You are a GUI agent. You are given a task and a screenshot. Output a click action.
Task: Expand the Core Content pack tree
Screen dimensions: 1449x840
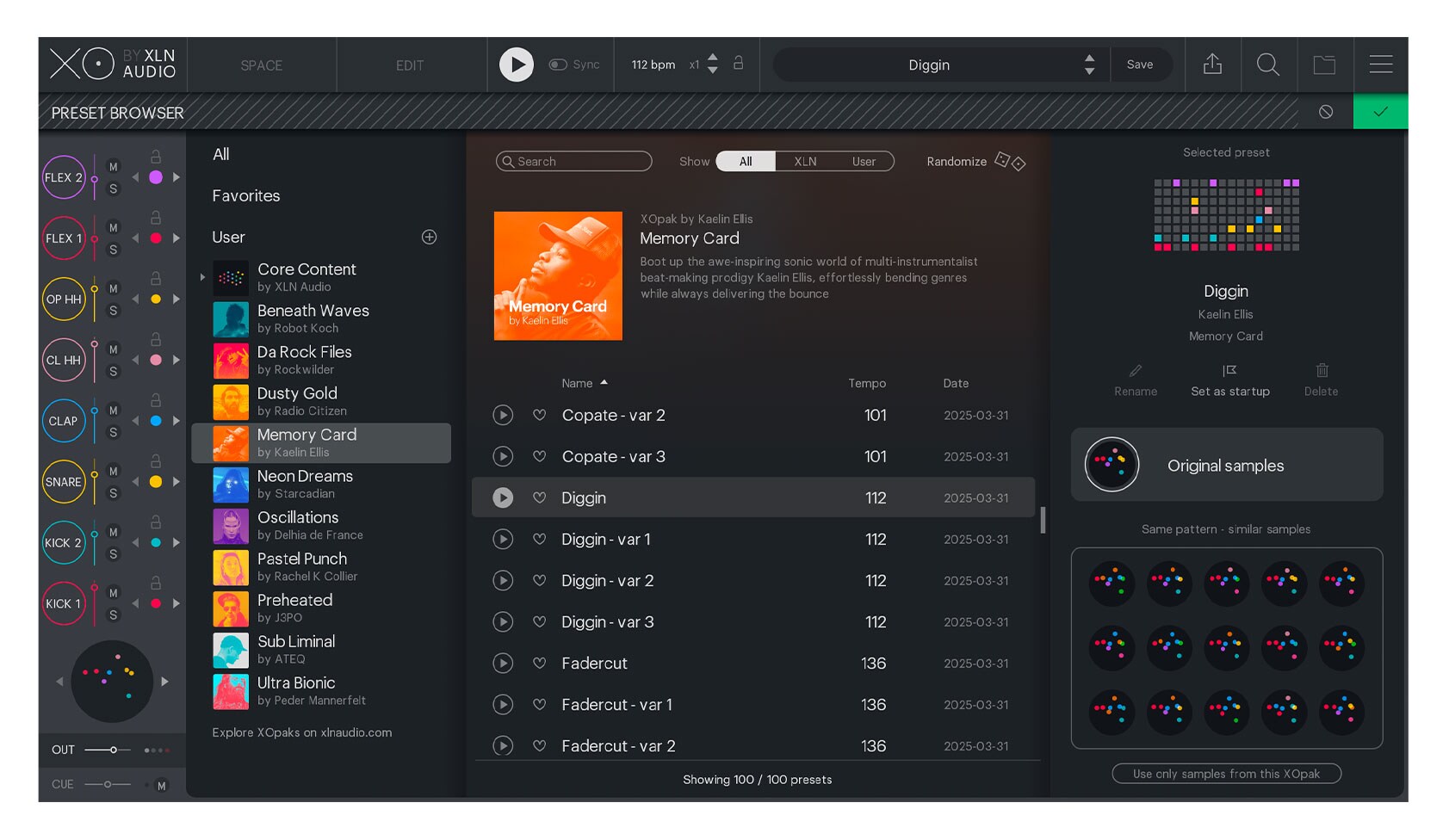click(x=202, y=277)
